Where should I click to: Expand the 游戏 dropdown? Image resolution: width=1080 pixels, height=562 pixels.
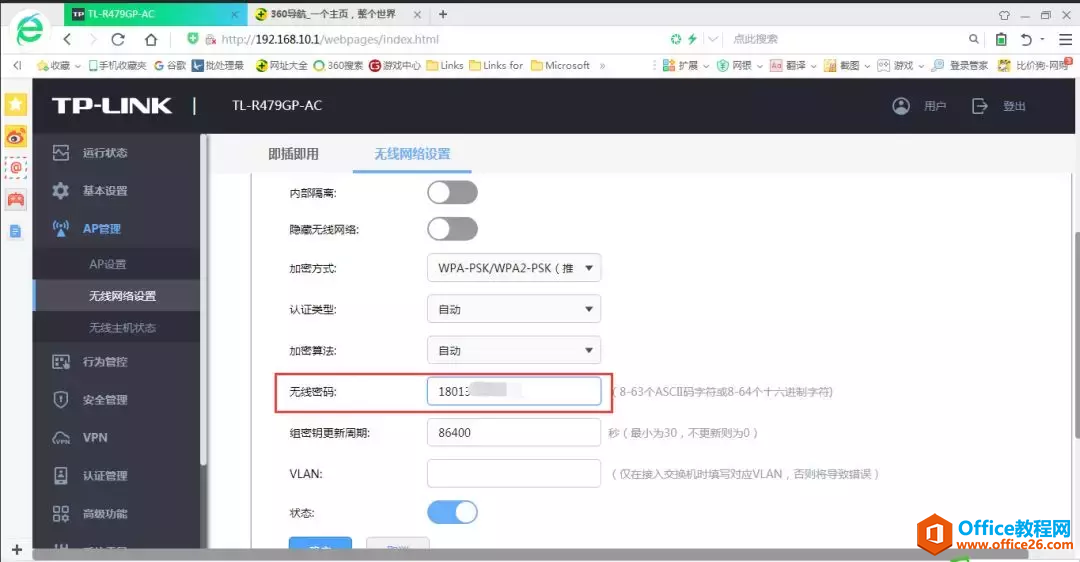(x=921, y=66)
